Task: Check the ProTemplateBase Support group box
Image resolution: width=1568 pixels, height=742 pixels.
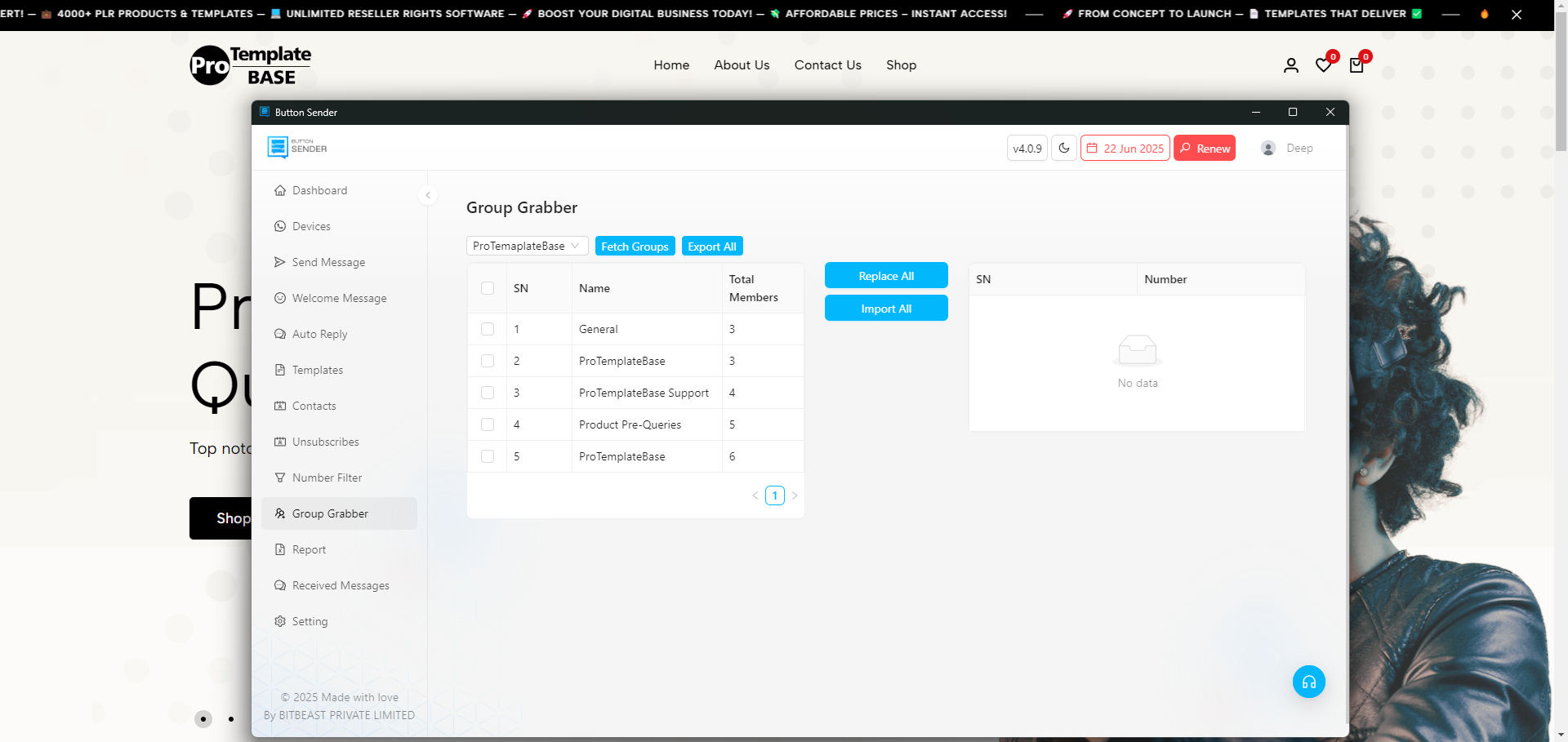Action: 488,393
